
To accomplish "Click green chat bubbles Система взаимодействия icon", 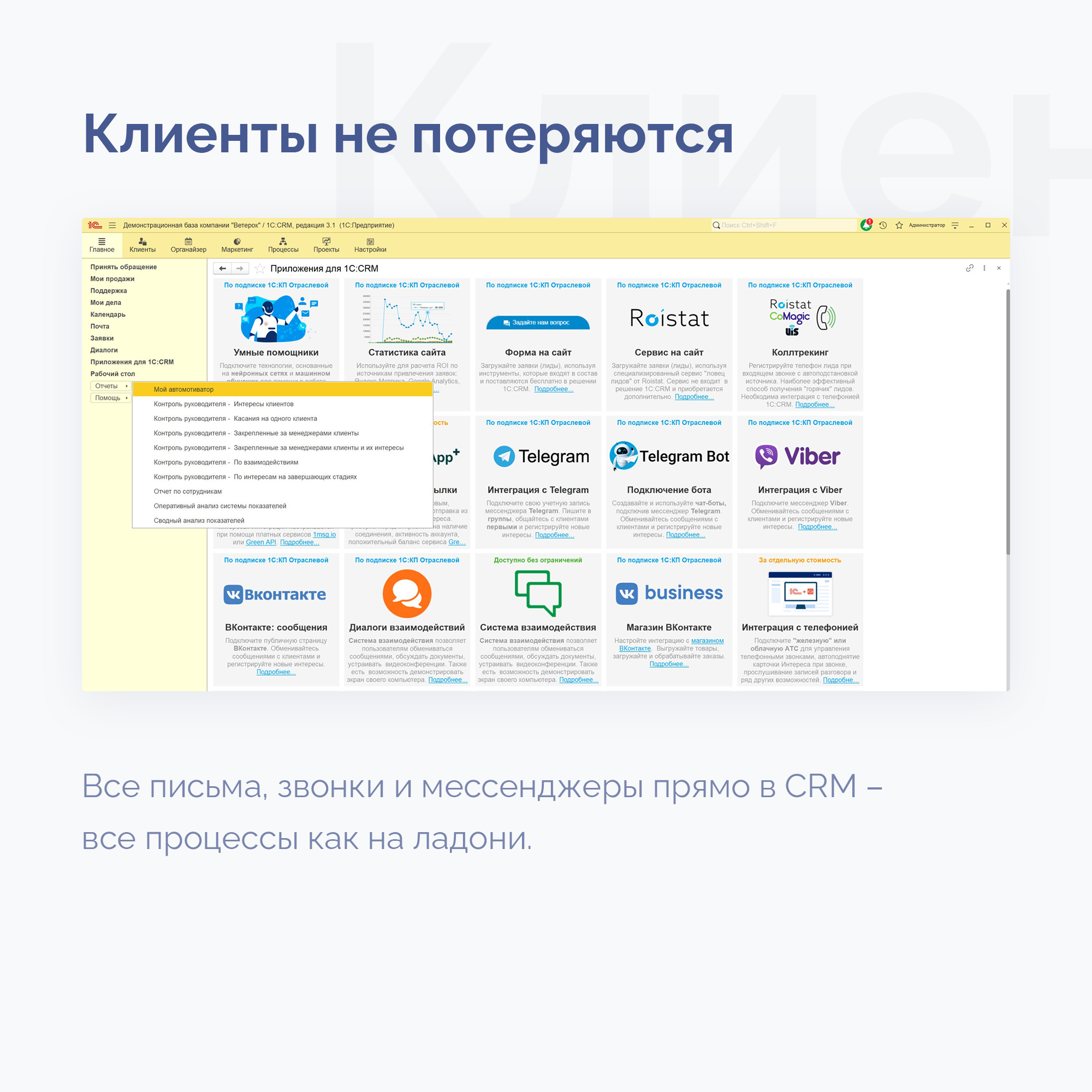I will [537, 593].
